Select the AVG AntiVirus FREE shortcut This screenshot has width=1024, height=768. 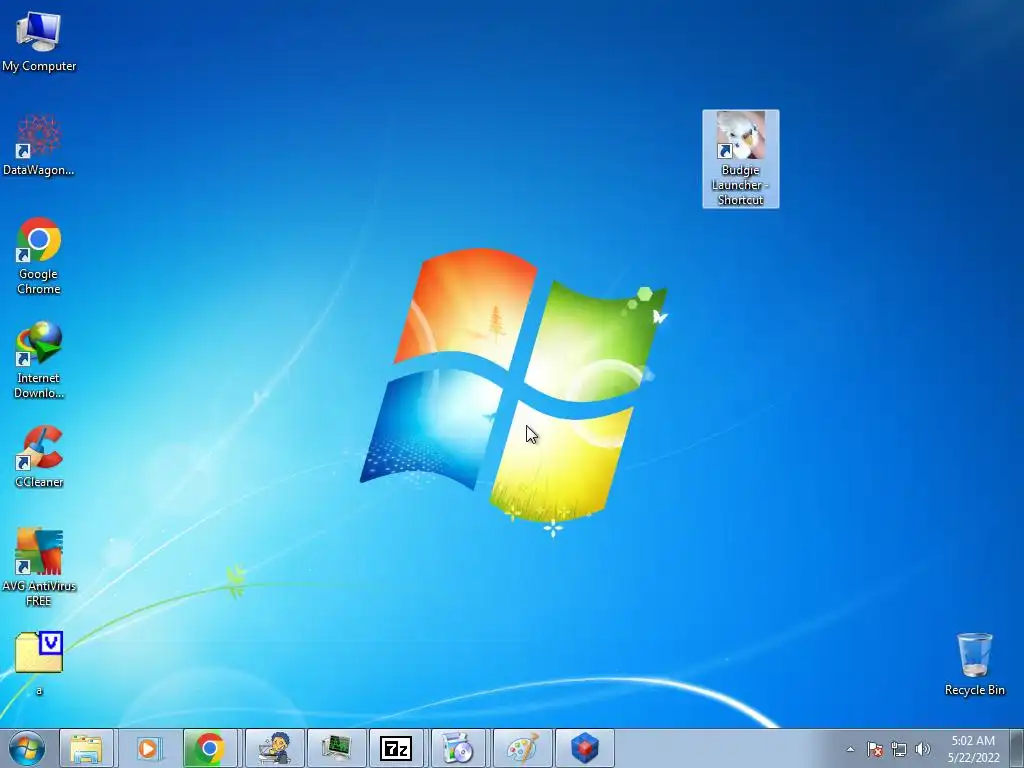point(39,567)
